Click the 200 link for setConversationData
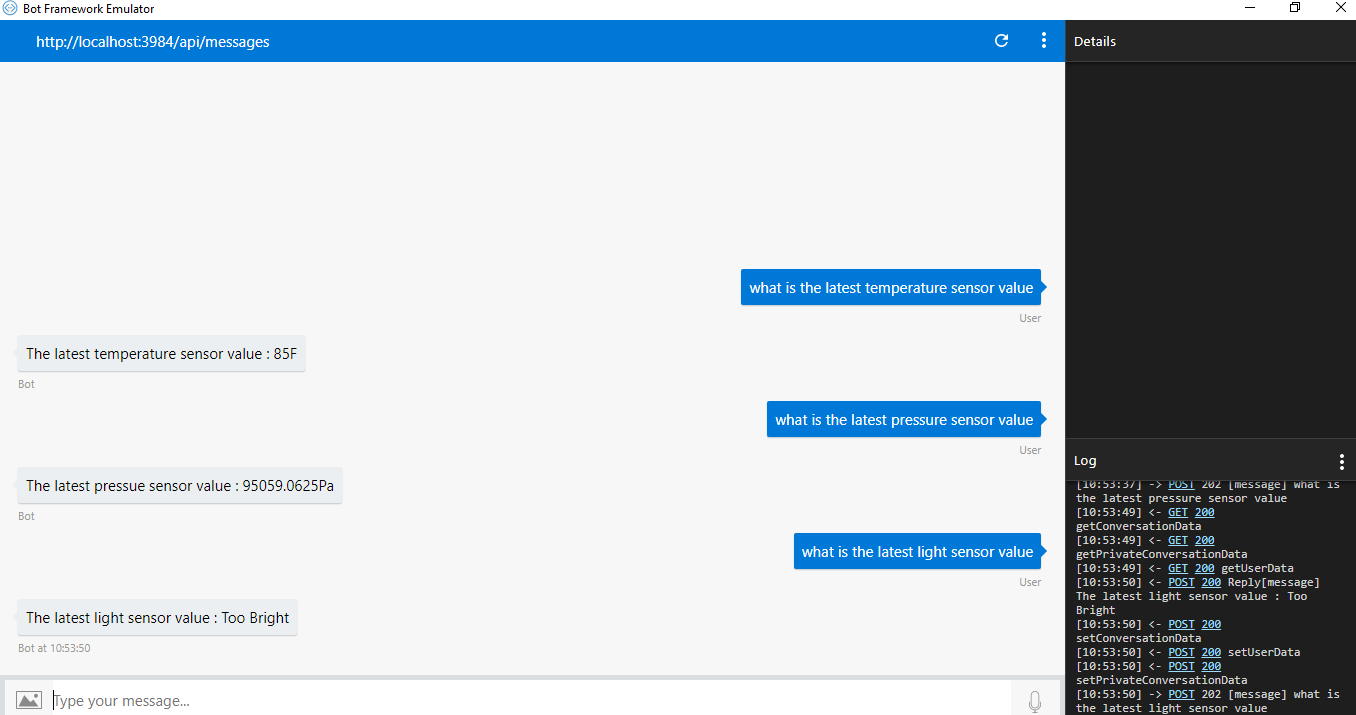 pos(1211,625)
